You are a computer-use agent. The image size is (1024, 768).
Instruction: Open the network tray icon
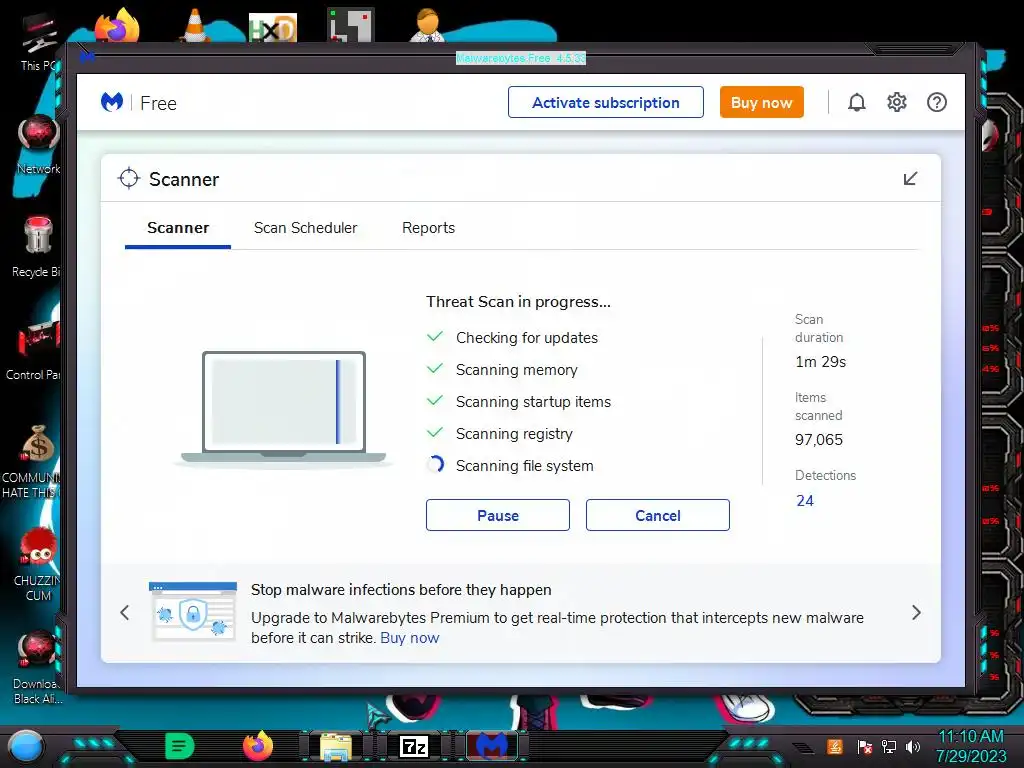coord(889,746)
